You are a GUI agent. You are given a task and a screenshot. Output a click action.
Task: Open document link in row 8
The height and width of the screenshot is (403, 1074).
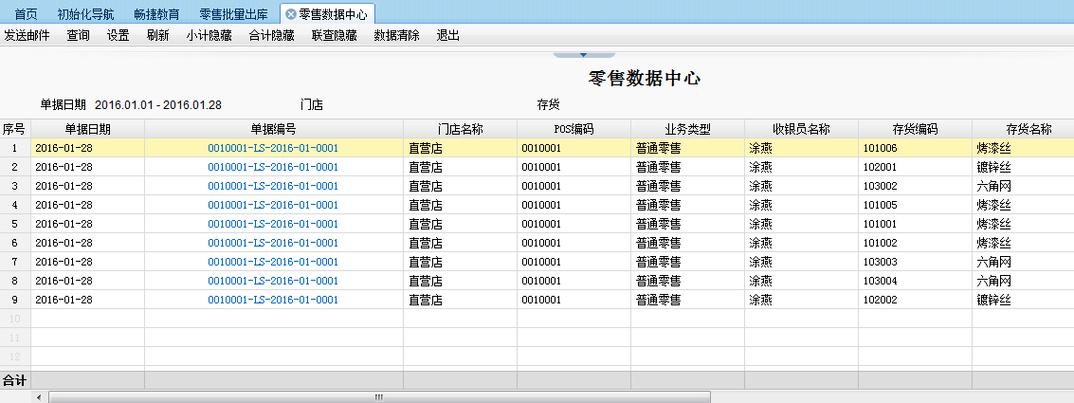click(x=273, y=281)
